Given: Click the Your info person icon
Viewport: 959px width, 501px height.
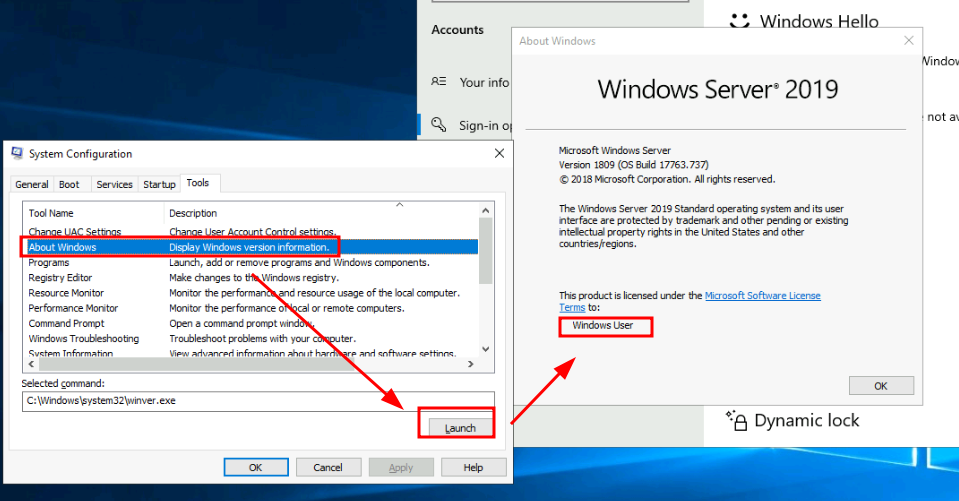Looking at the screenshot, I should pos(438,82).
